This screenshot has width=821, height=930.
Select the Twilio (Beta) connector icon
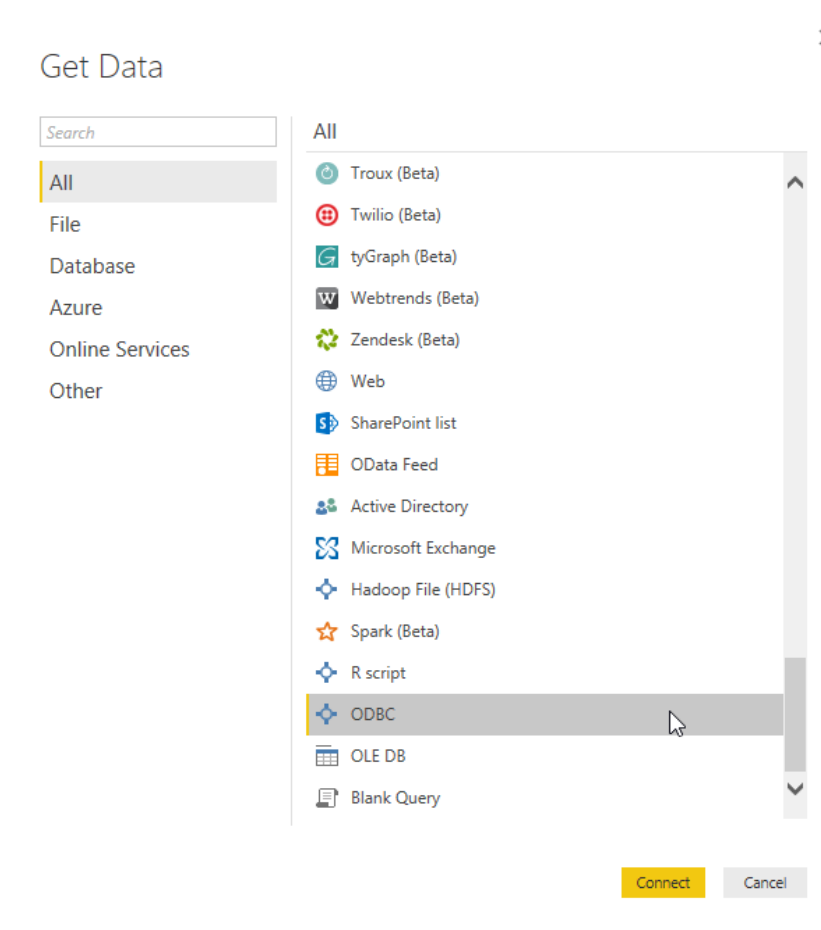[327, 214]
